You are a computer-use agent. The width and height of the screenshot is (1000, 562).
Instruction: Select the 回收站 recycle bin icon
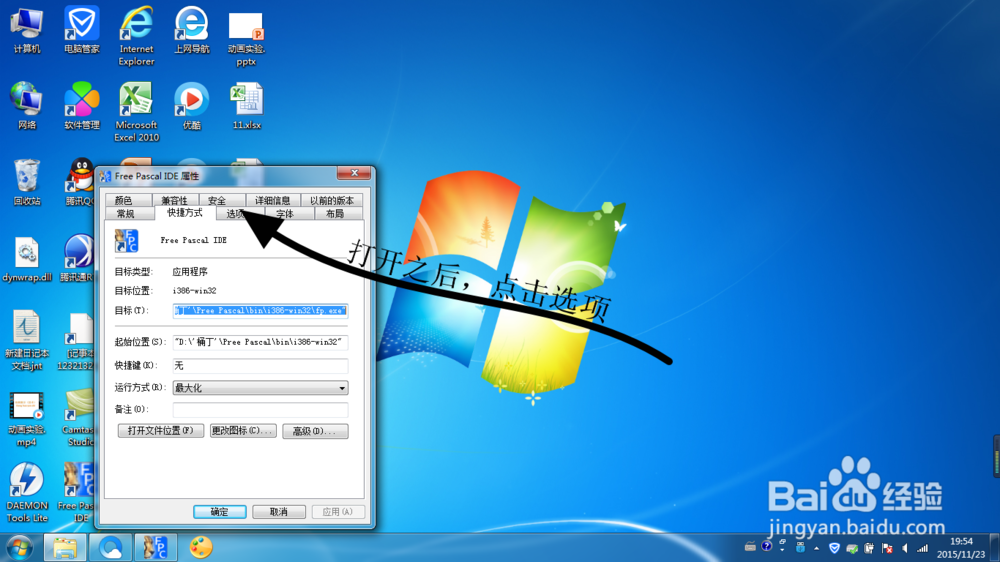click(x=26, y=182)
